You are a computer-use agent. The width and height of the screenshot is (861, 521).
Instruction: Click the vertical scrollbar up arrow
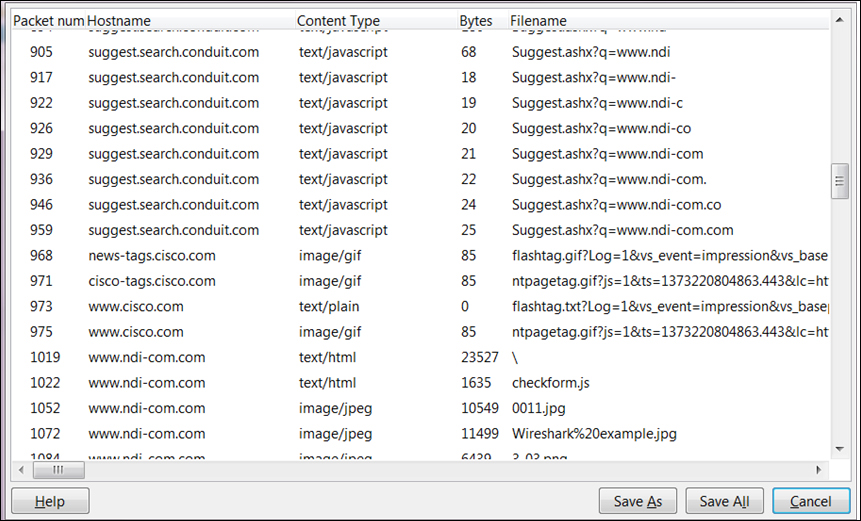tap(839, 20)
